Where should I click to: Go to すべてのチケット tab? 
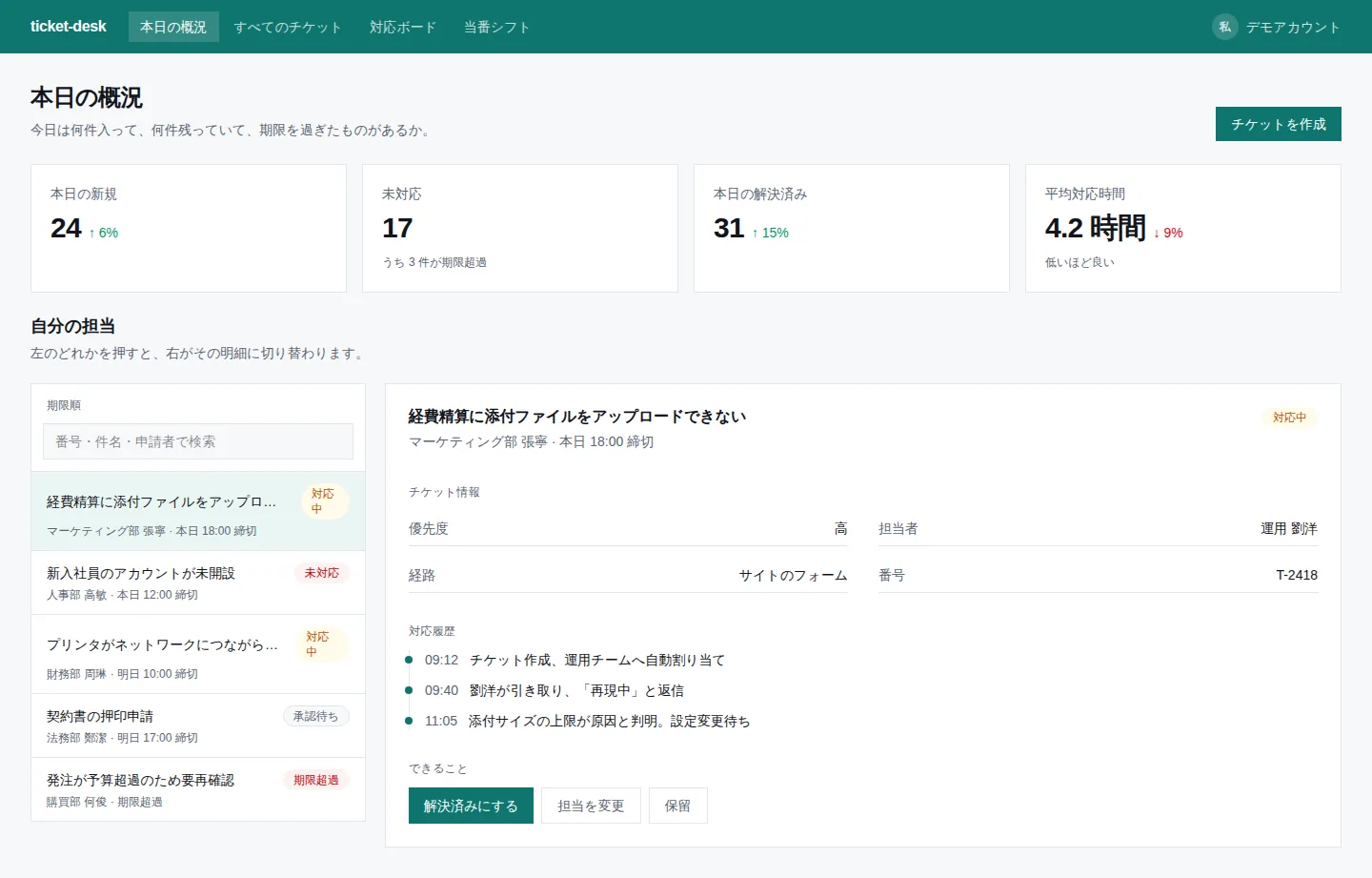[x=288, y=27]
